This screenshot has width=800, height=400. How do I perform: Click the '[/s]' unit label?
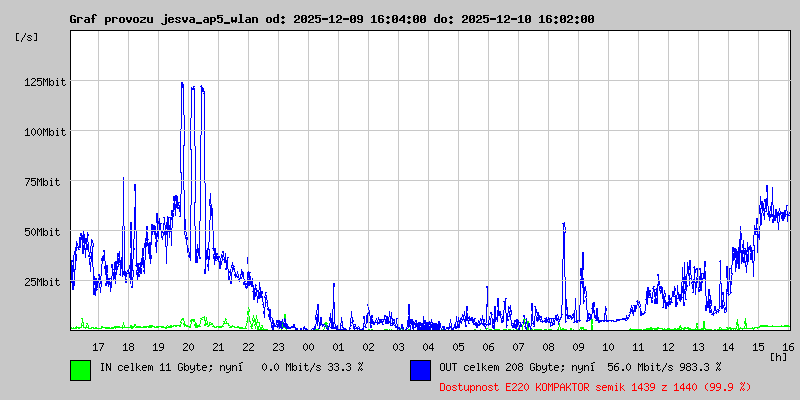pyautogui.click(x=27, y=37)
